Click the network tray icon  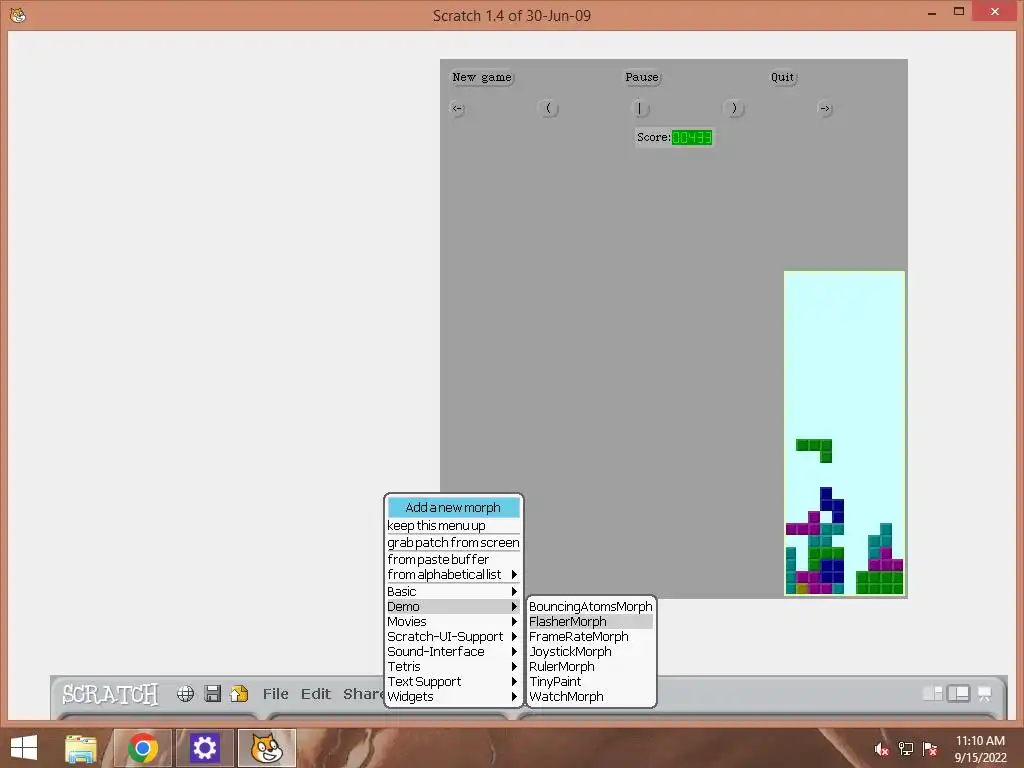point(906,749)
